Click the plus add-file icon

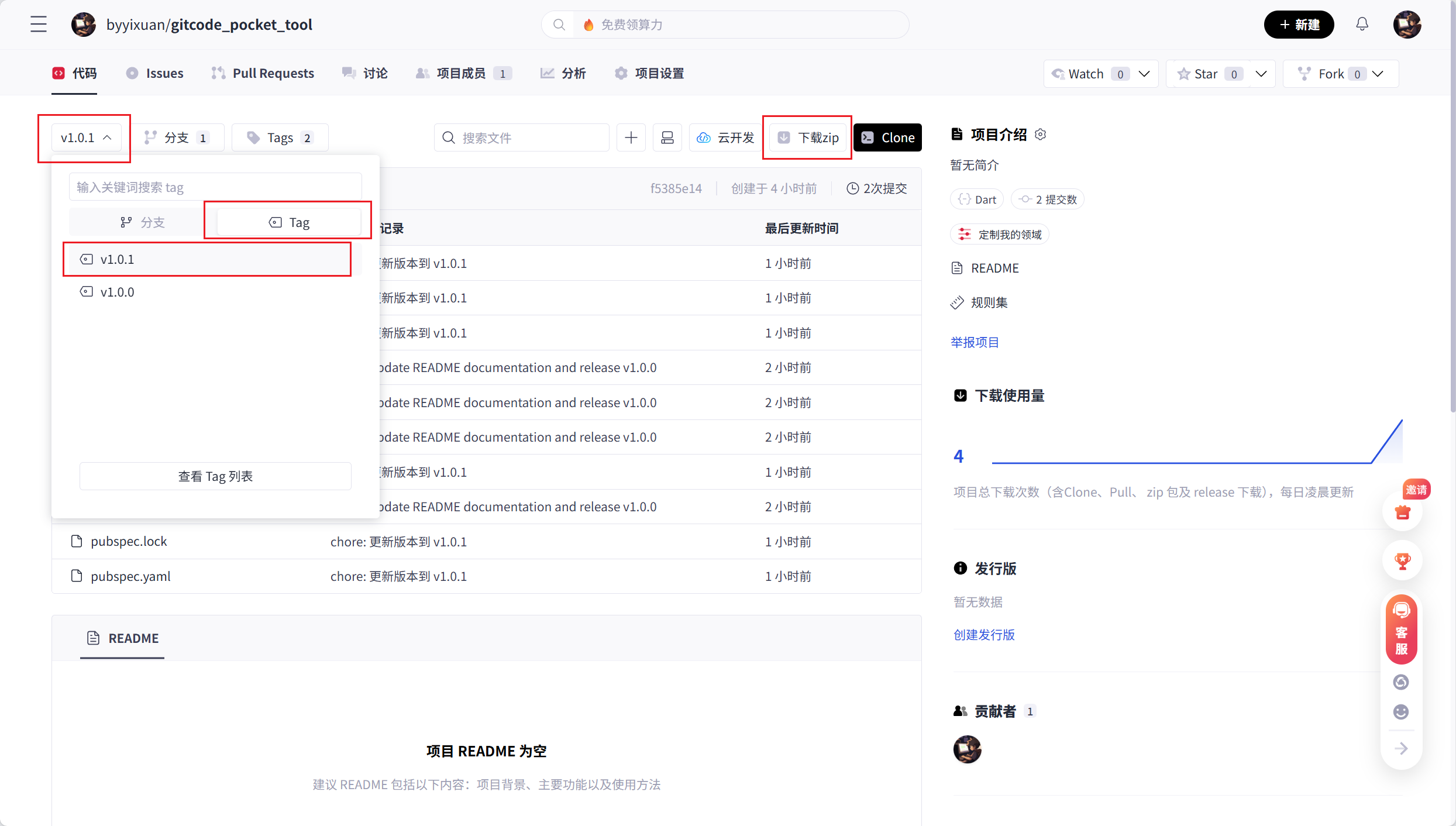point(631,137)
